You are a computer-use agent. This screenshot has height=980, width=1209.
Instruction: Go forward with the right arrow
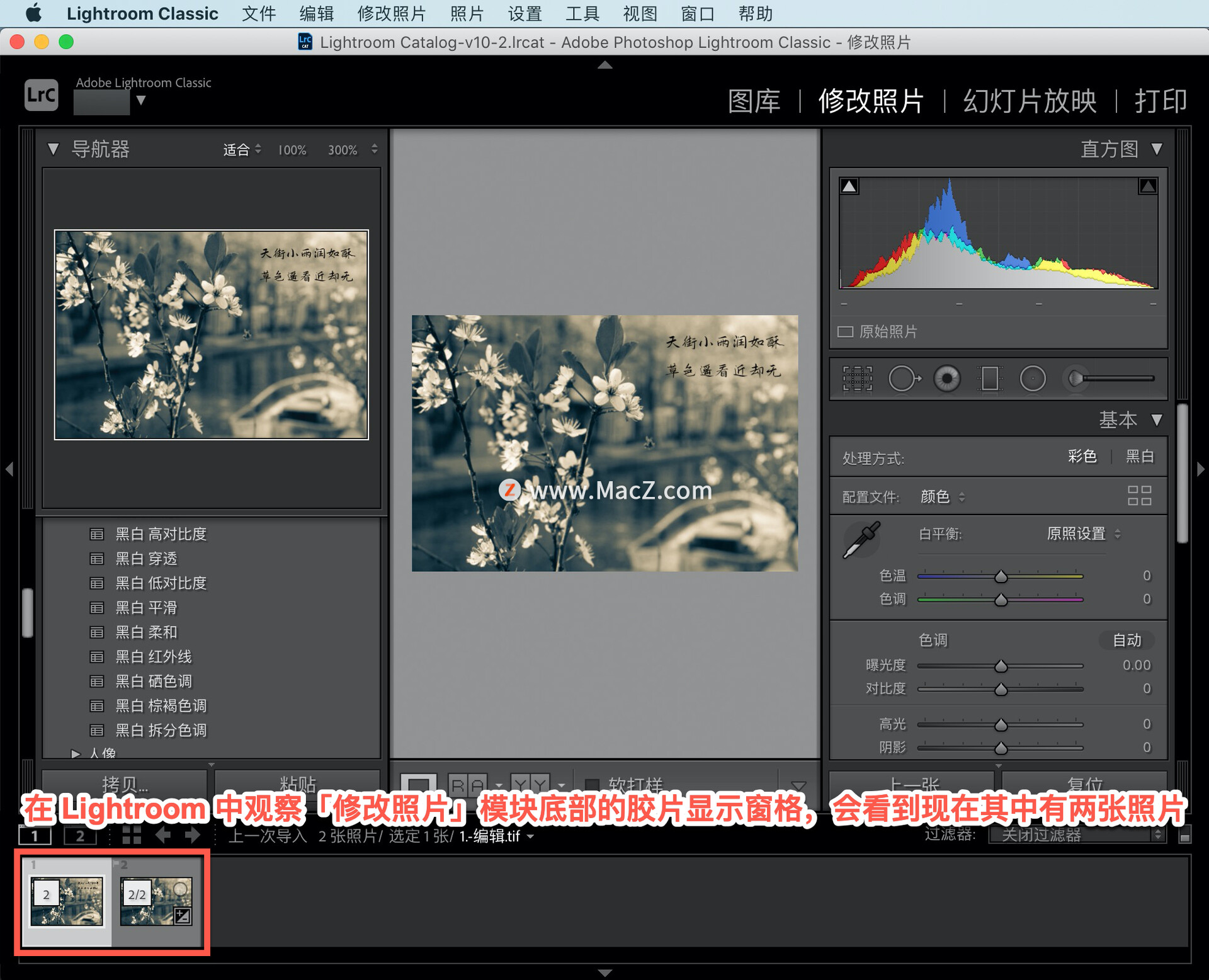tap(193, 835)
